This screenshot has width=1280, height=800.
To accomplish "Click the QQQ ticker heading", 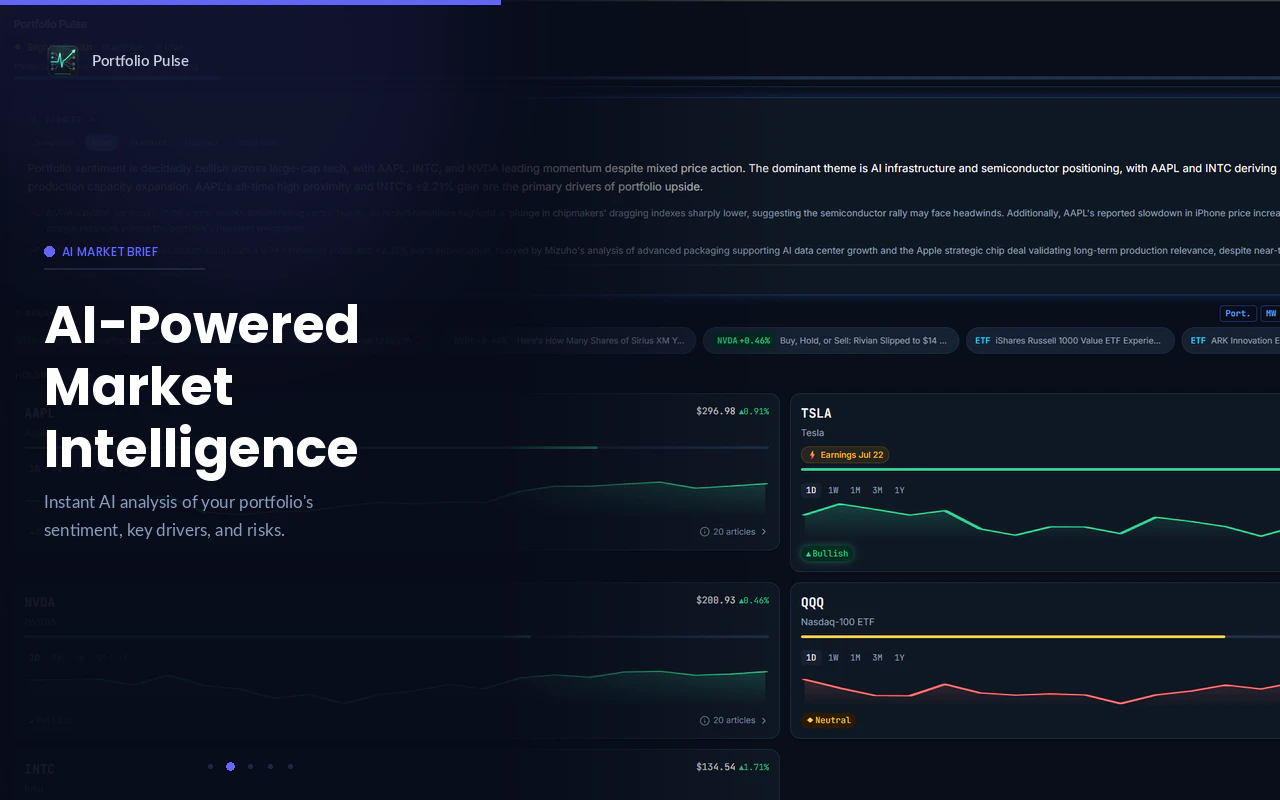I will coord(812,603).
